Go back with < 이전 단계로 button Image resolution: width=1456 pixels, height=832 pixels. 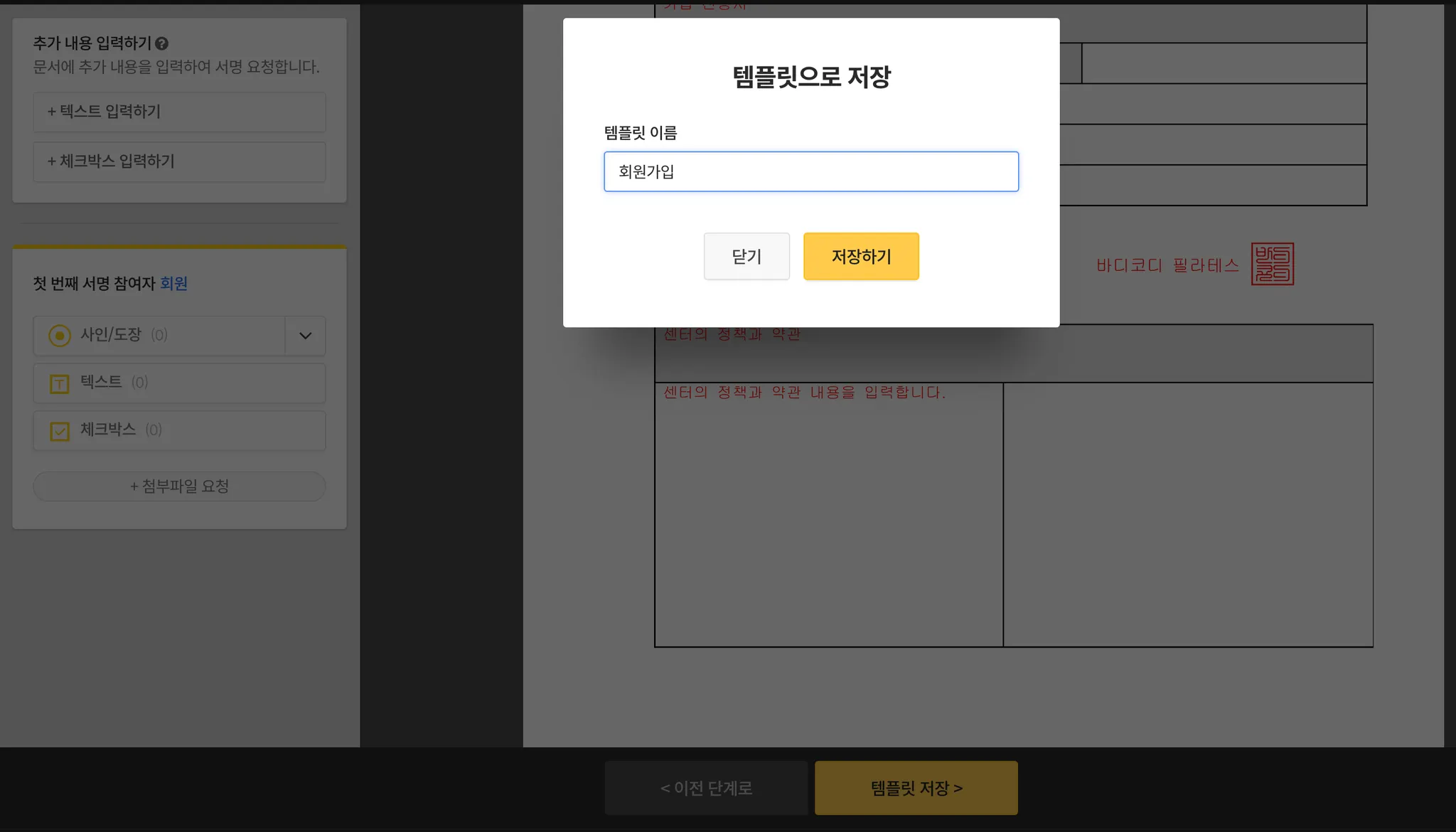(x=706, y=788)
